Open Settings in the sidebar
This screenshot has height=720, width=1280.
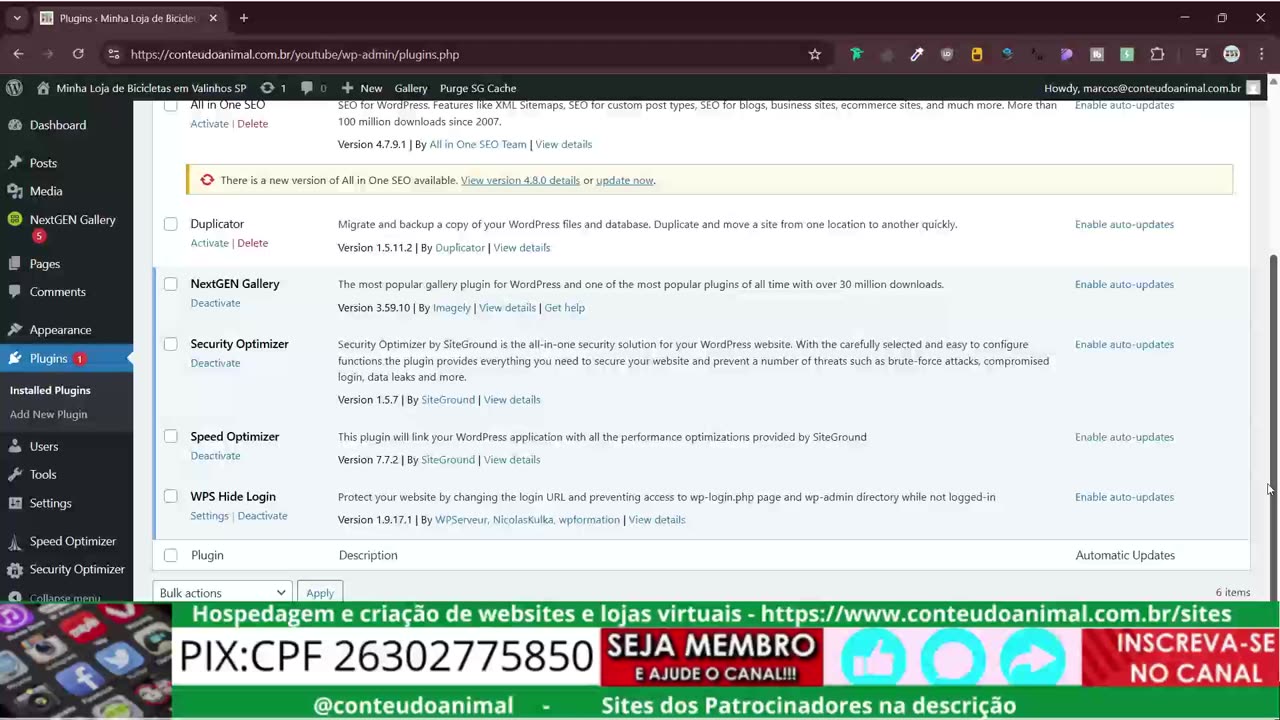50,503
